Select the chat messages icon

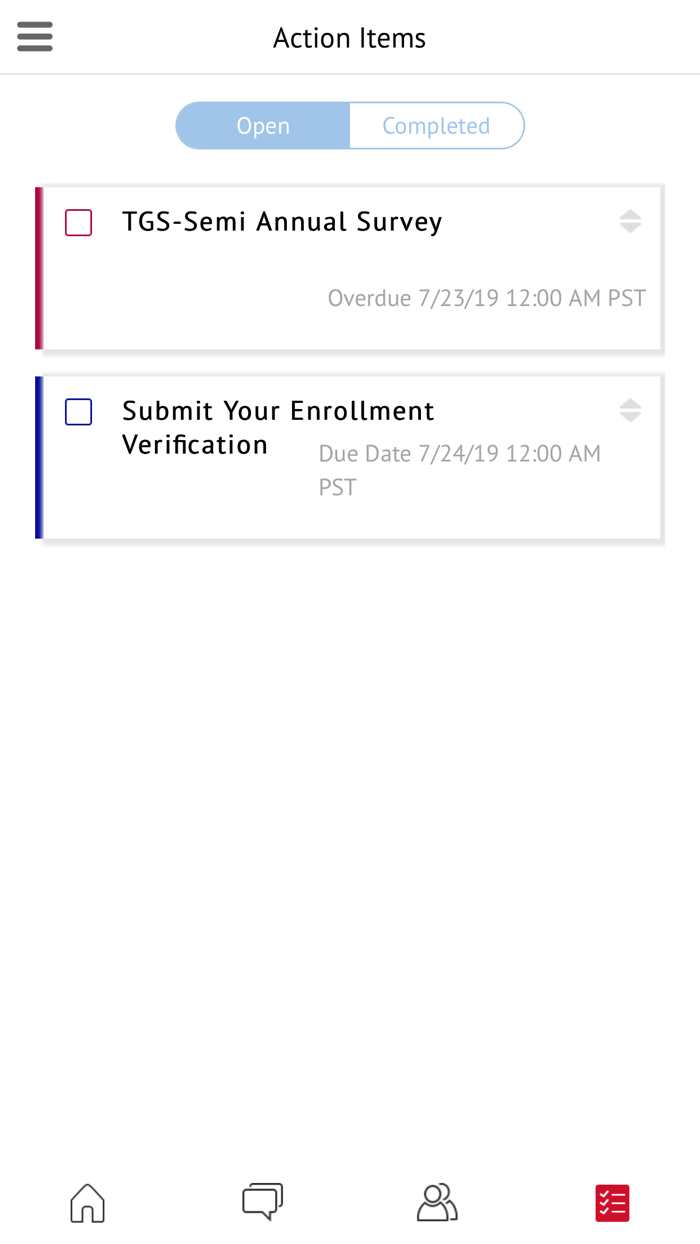point(262,1203)
